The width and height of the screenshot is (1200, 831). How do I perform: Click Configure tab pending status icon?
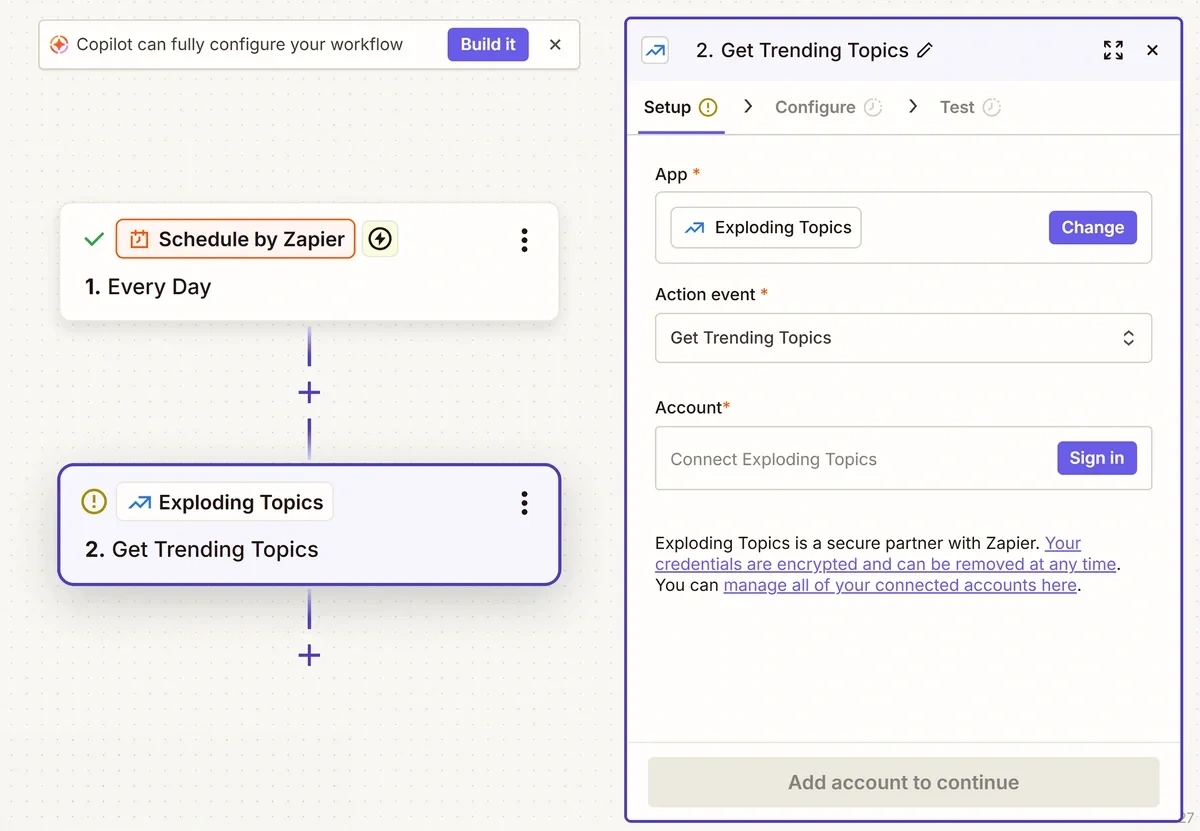[873, 107]
